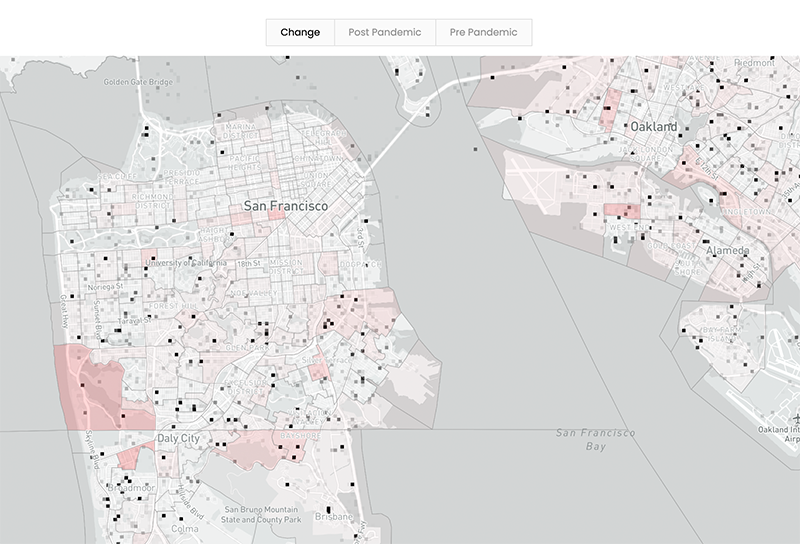This screenshot has height=544, width=800.
Task: Click the Golden Gate Bridge label
Action: pyautogui.click(x=138, y=82)
